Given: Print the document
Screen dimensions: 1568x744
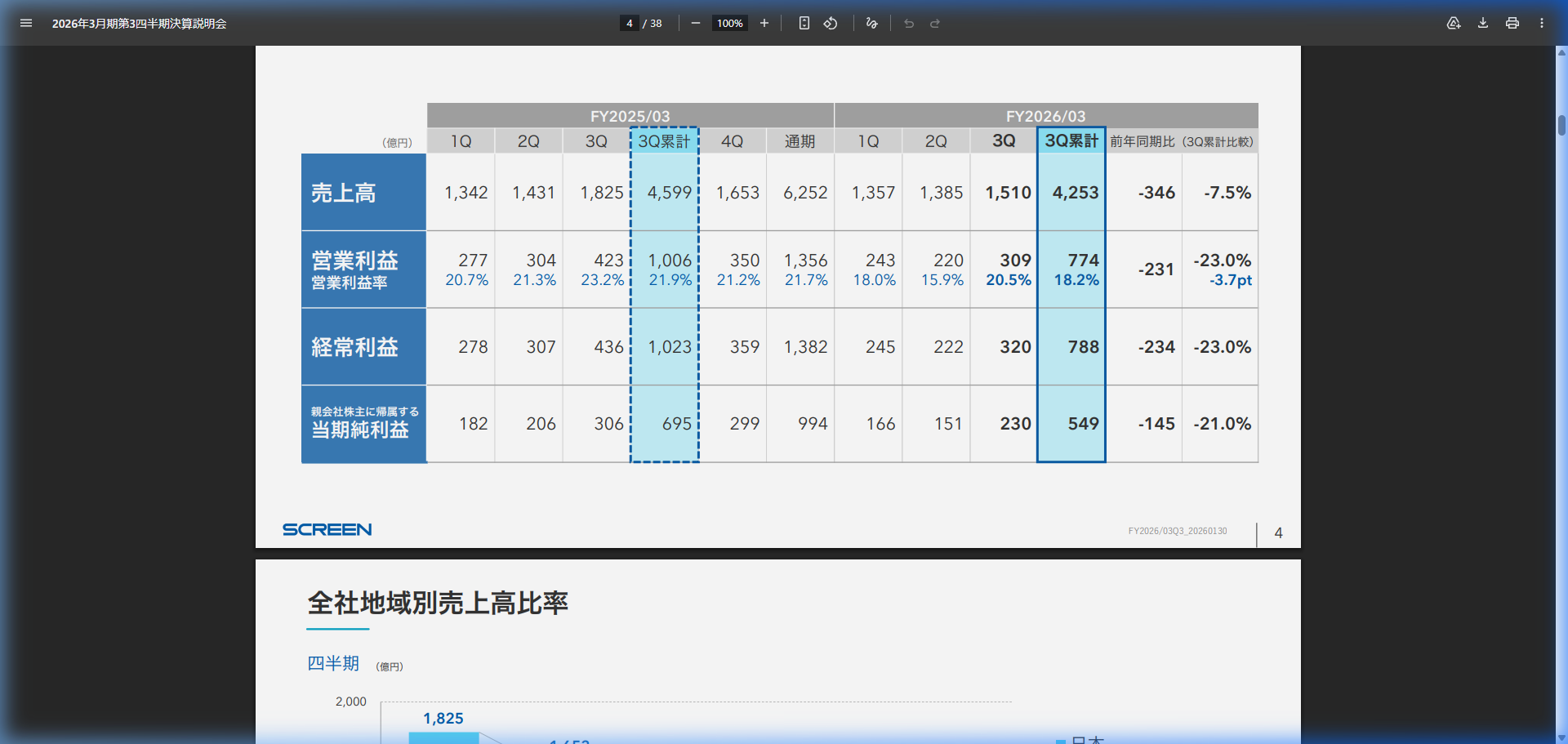Looking at the screenshot, I should (1512, 23).
